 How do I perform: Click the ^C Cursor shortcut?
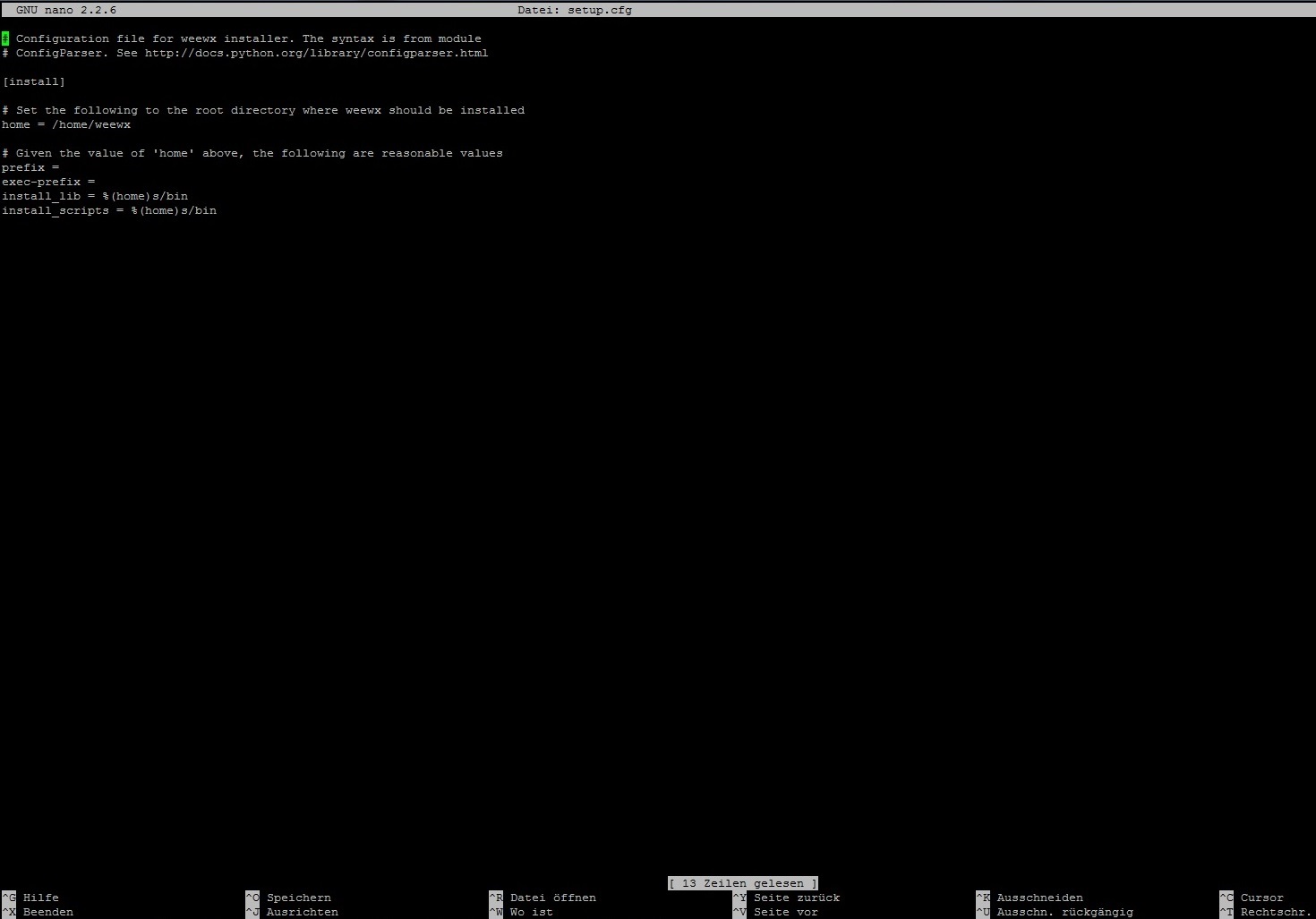point(1252,898)
